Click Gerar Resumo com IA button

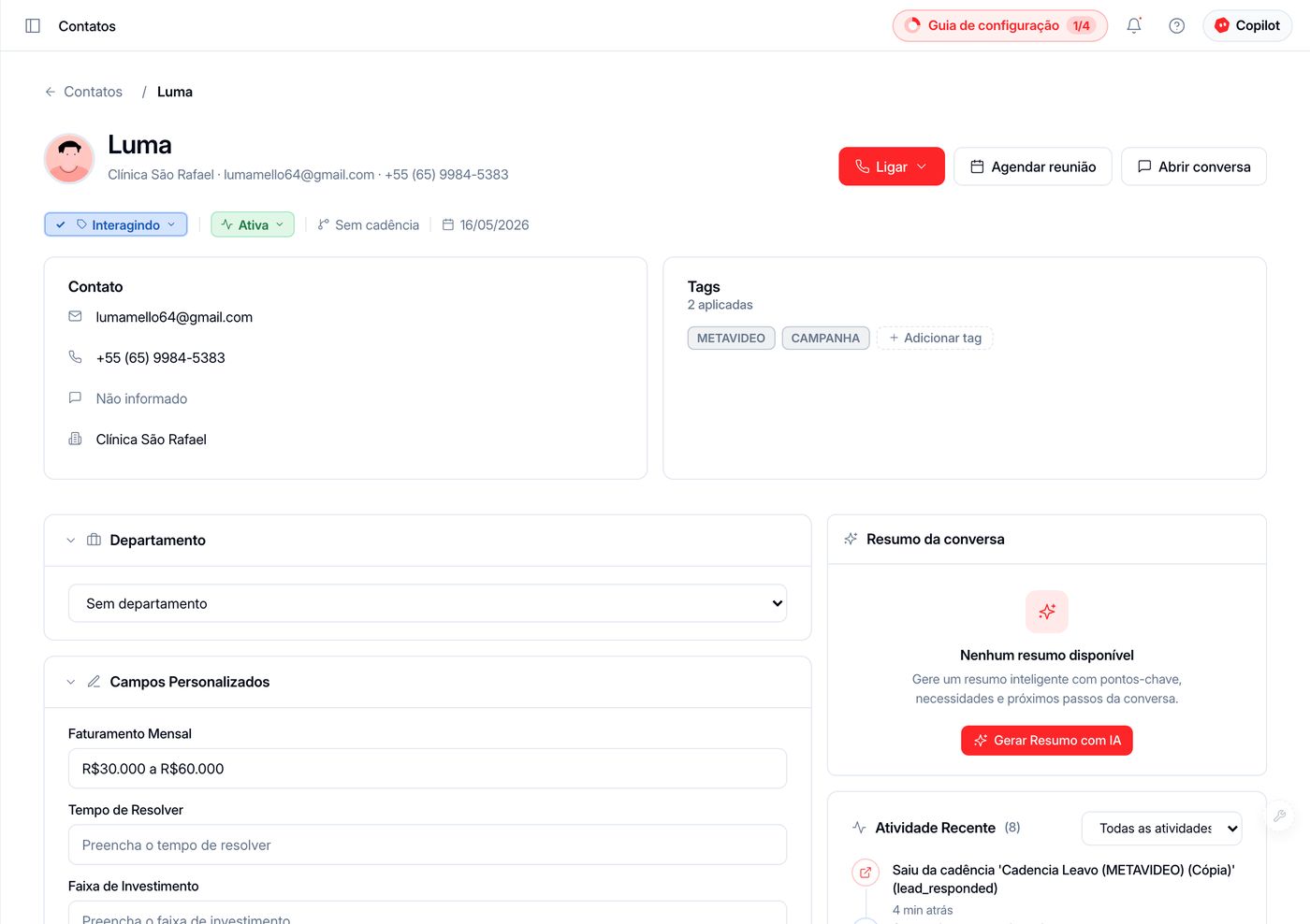tap(1047, 741)
